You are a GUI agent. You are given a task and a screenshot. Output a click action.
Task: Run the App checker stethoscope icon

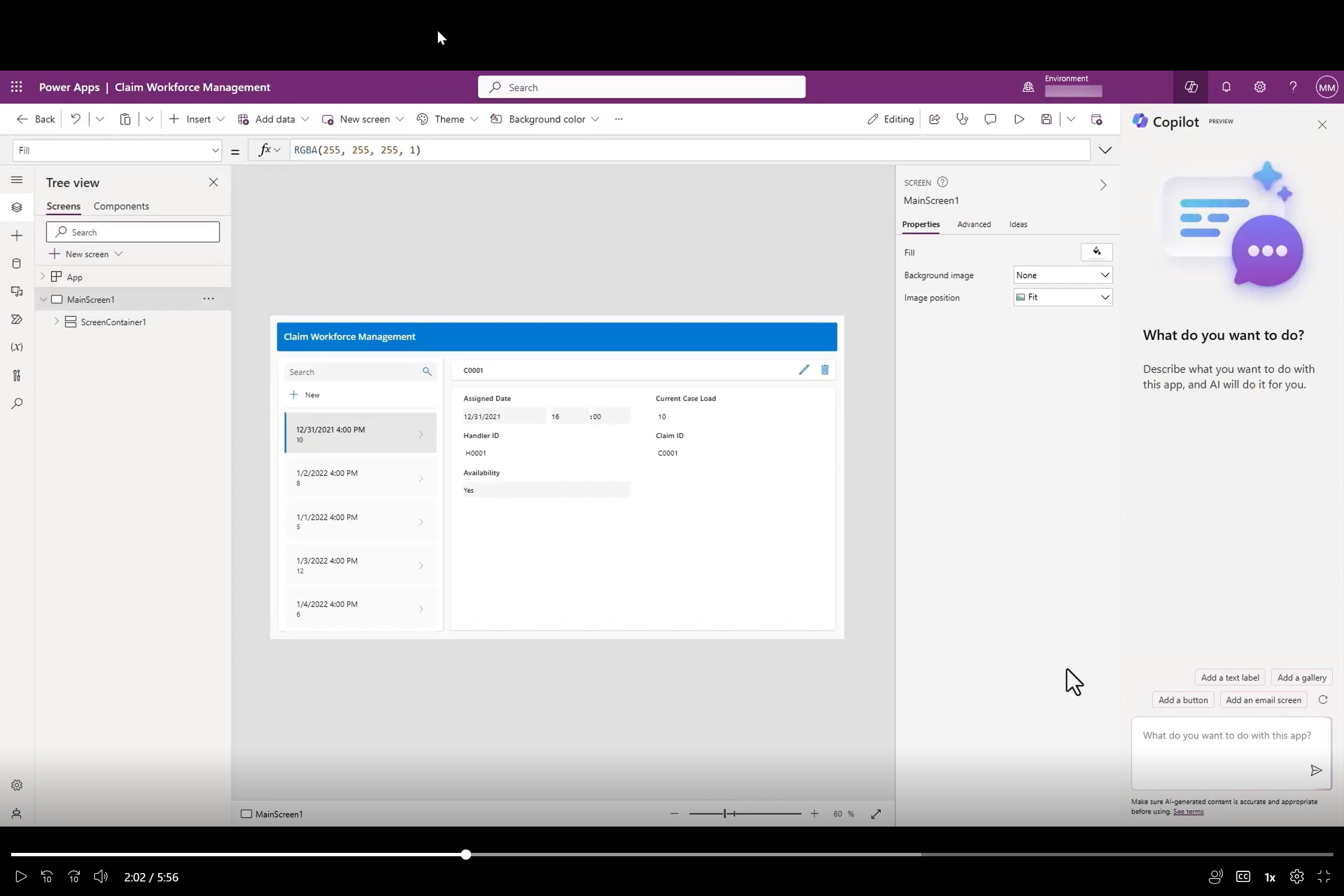click(x=962, y=119)
